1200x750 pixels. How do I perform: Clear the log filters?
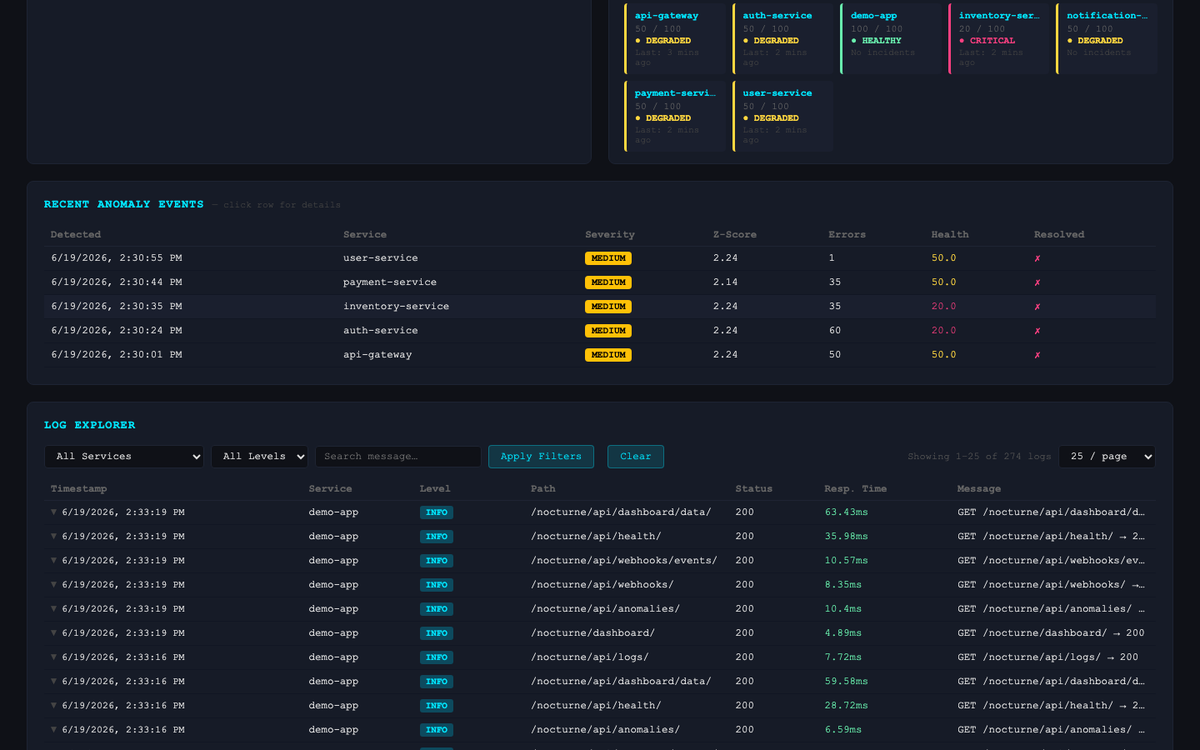(635, 456)
